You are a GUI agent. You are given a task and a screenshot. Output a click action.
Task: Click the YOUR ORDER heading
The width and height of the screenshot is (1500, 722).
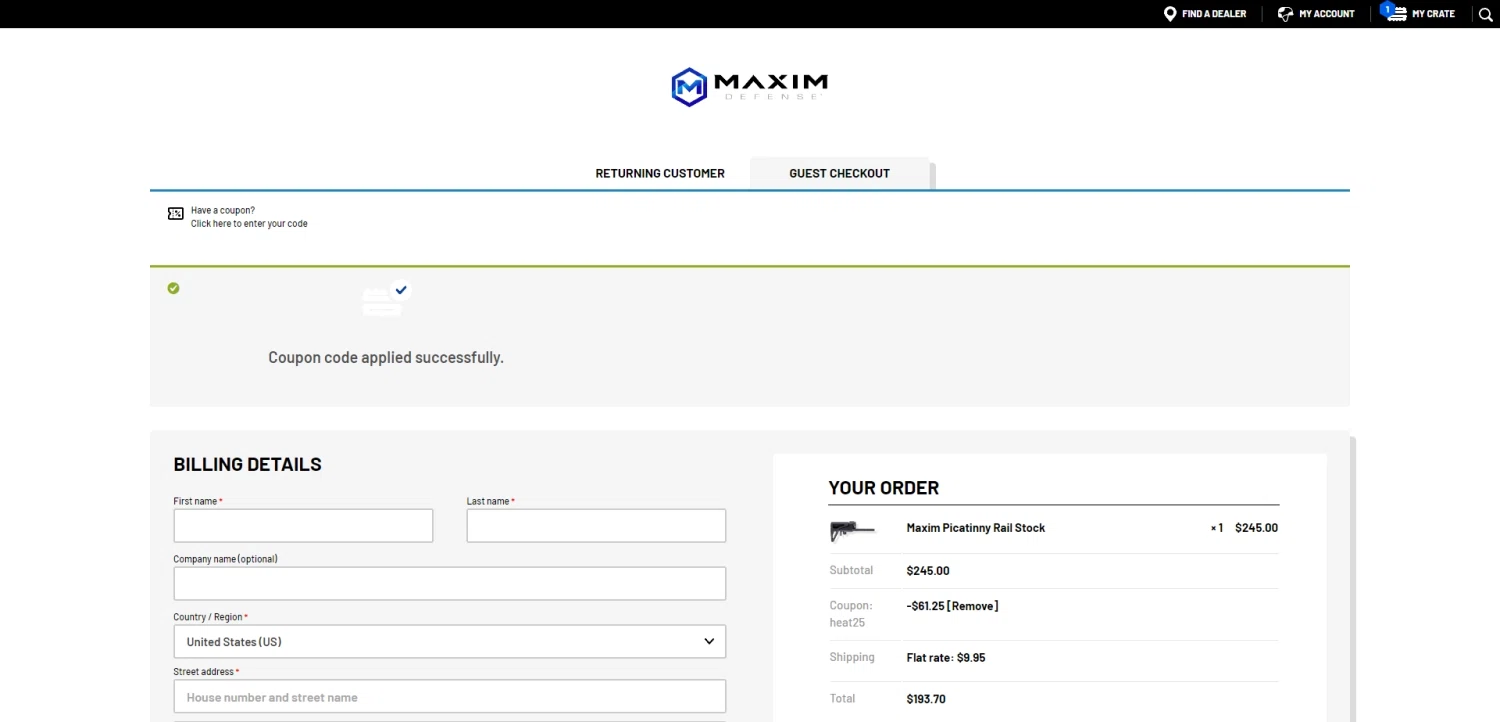point(884,488)
